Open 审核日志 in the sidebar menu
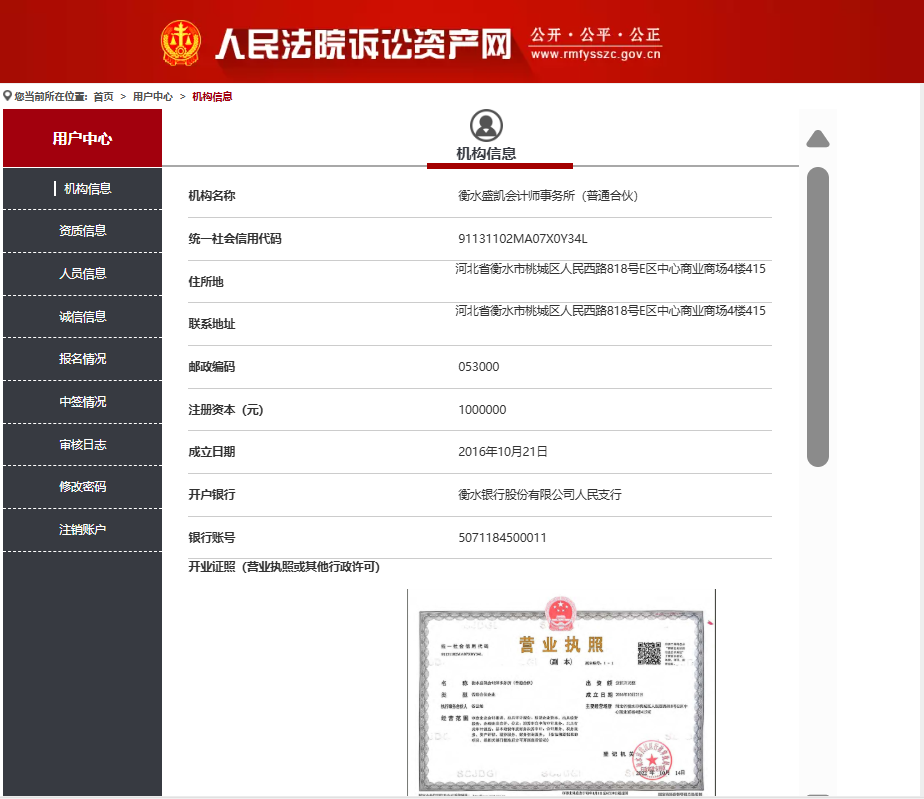 82,445
